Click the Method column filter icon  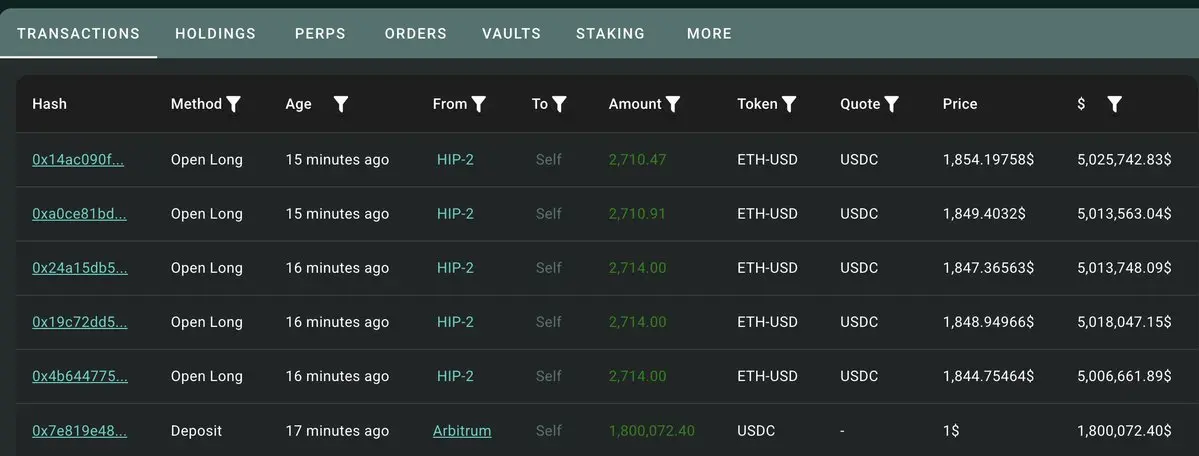(234, 104)
